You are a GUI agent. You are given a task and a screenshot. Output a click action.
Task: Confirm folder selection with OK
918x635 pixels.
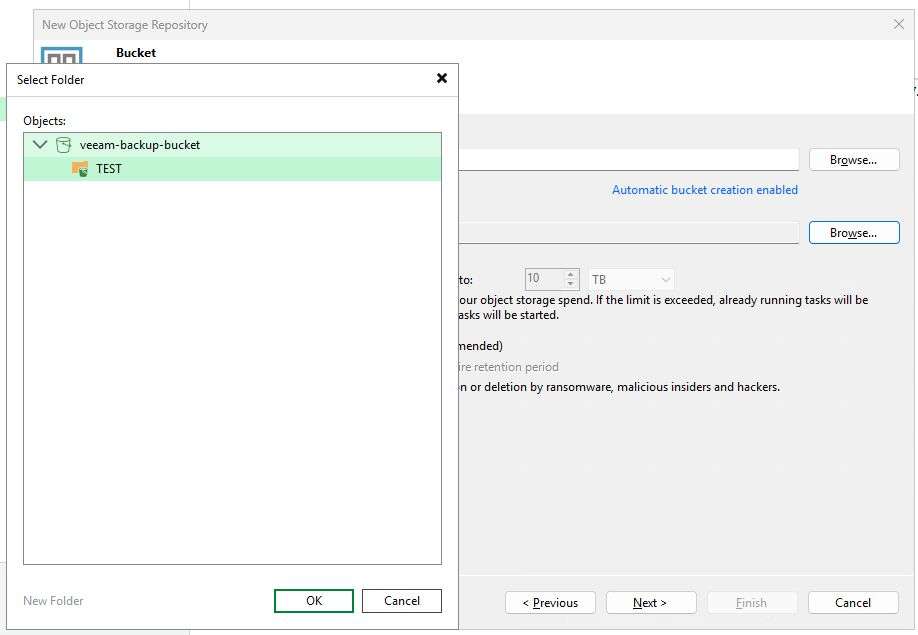314,600
